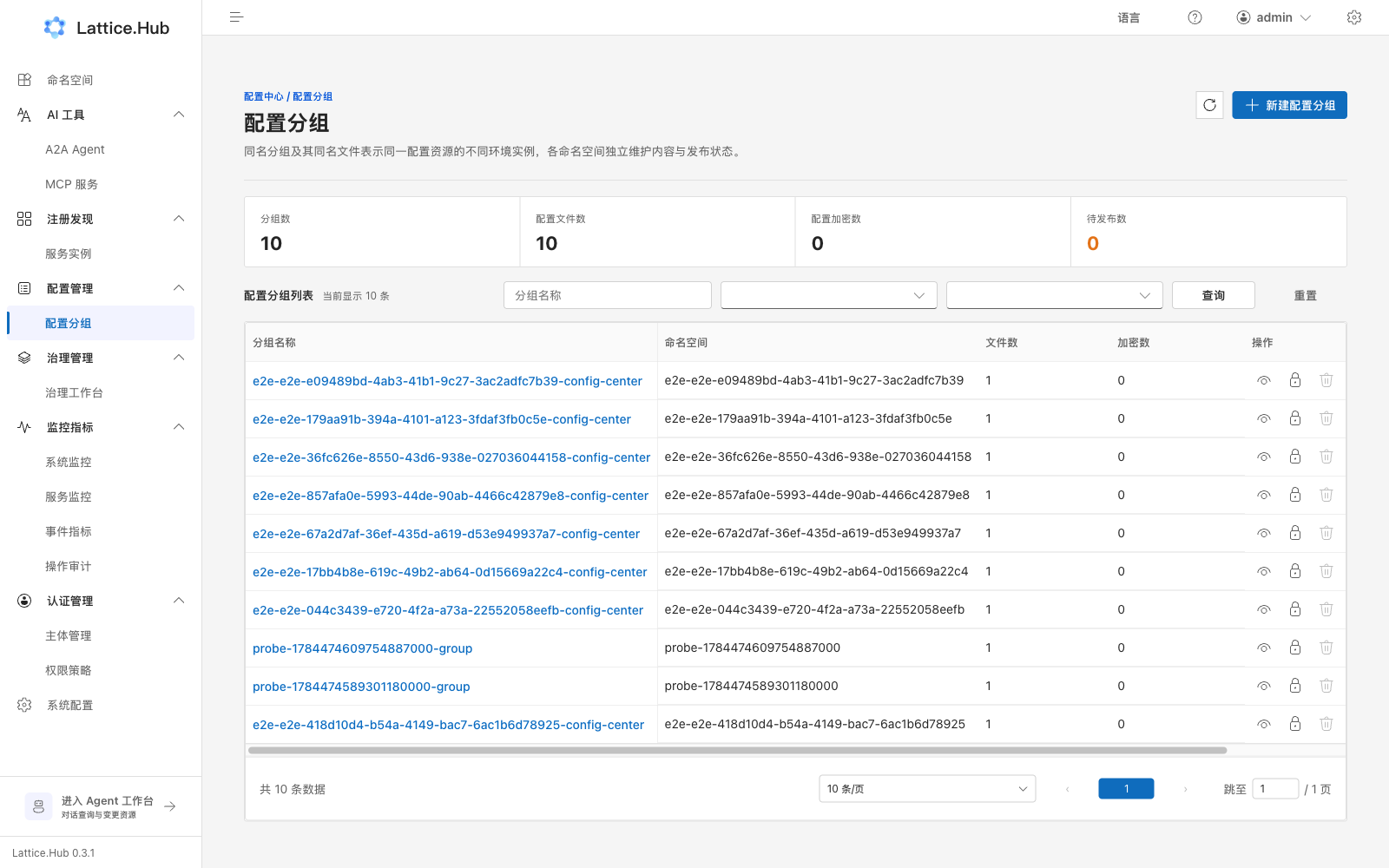Click the arrow icon beside 进入 Agent 工作台
Viewport: 1389px width, 868px height.
(x=170, y=806)
